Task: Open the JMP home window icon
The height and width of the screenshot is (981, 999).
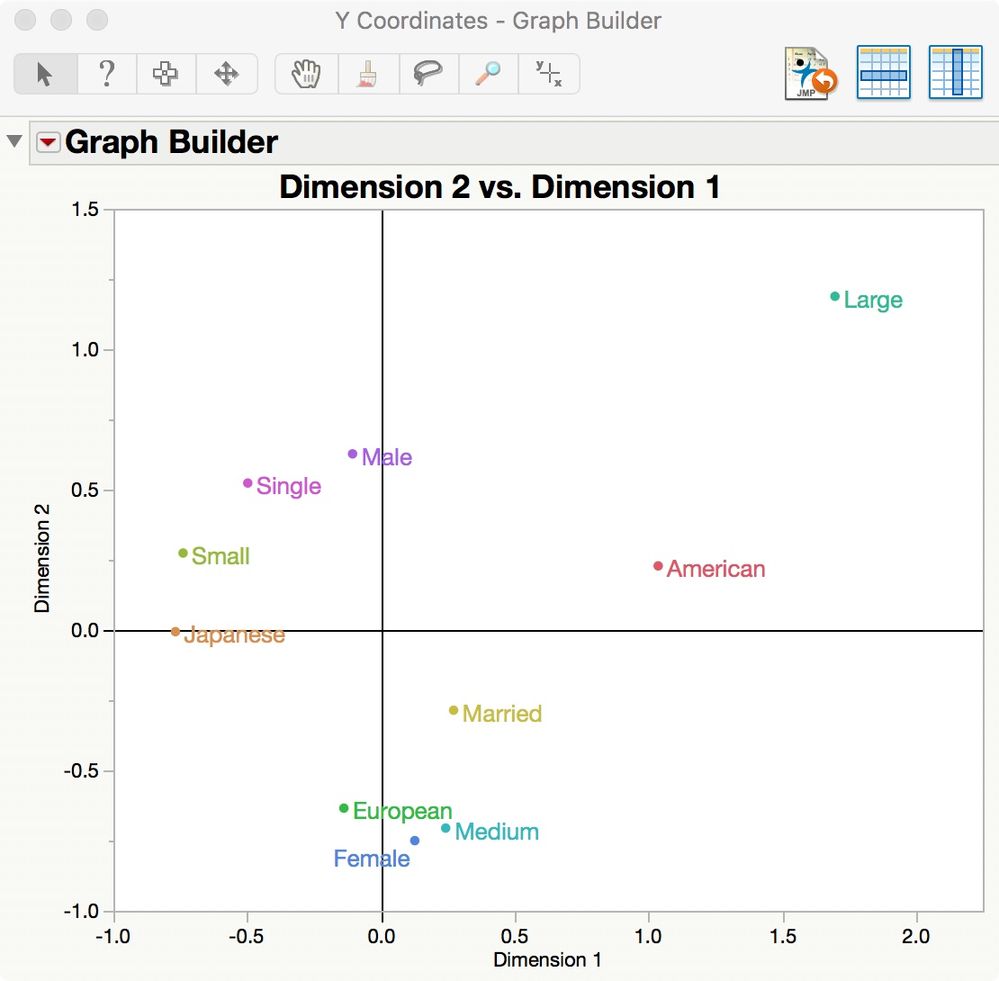Action: click(x=810, y=73)
